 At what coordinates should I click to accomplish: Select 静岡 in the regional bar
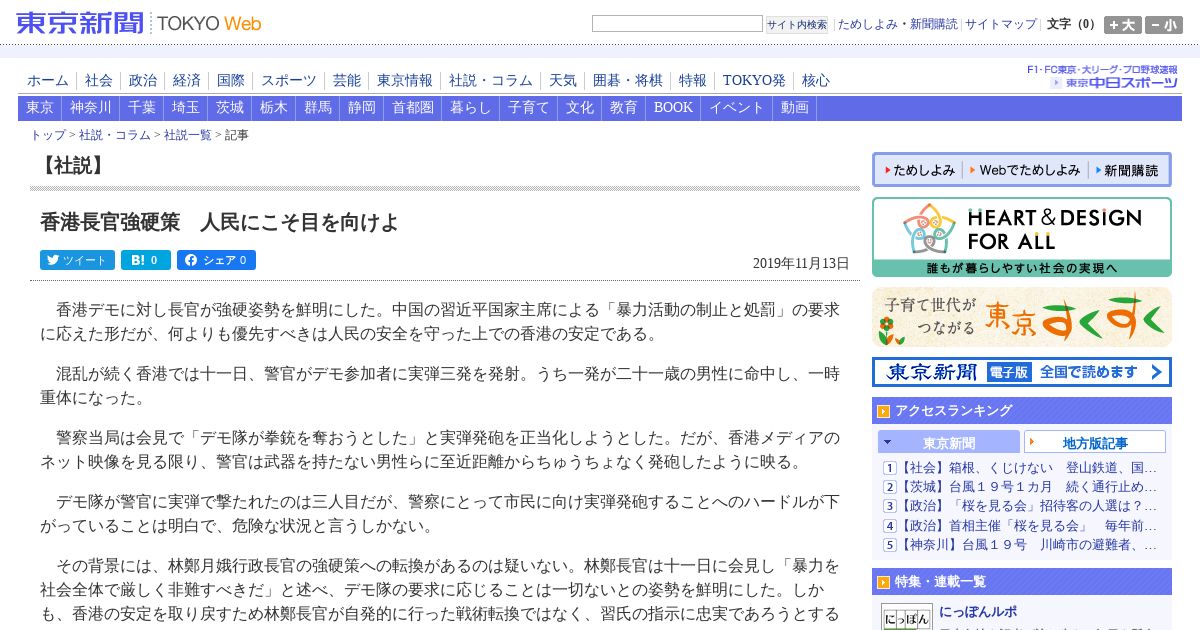(x=362, y=108)
